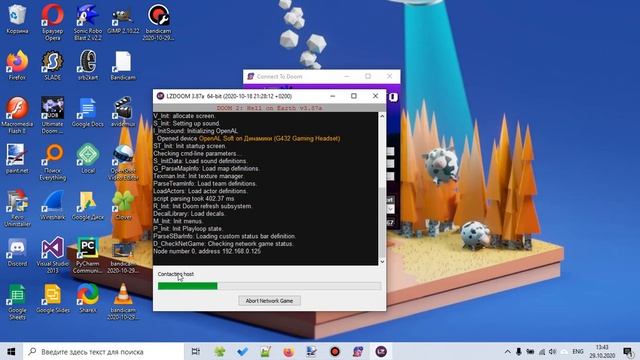Click the taskbar search box

point(104,351)
